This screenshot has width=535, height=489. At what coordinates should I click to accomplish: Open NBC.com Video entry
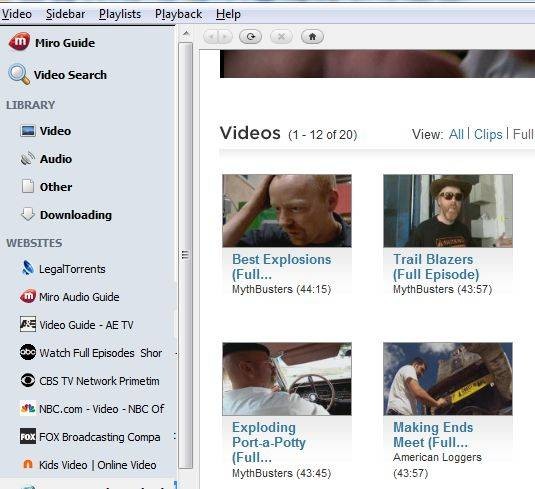(x=102, y=409)
